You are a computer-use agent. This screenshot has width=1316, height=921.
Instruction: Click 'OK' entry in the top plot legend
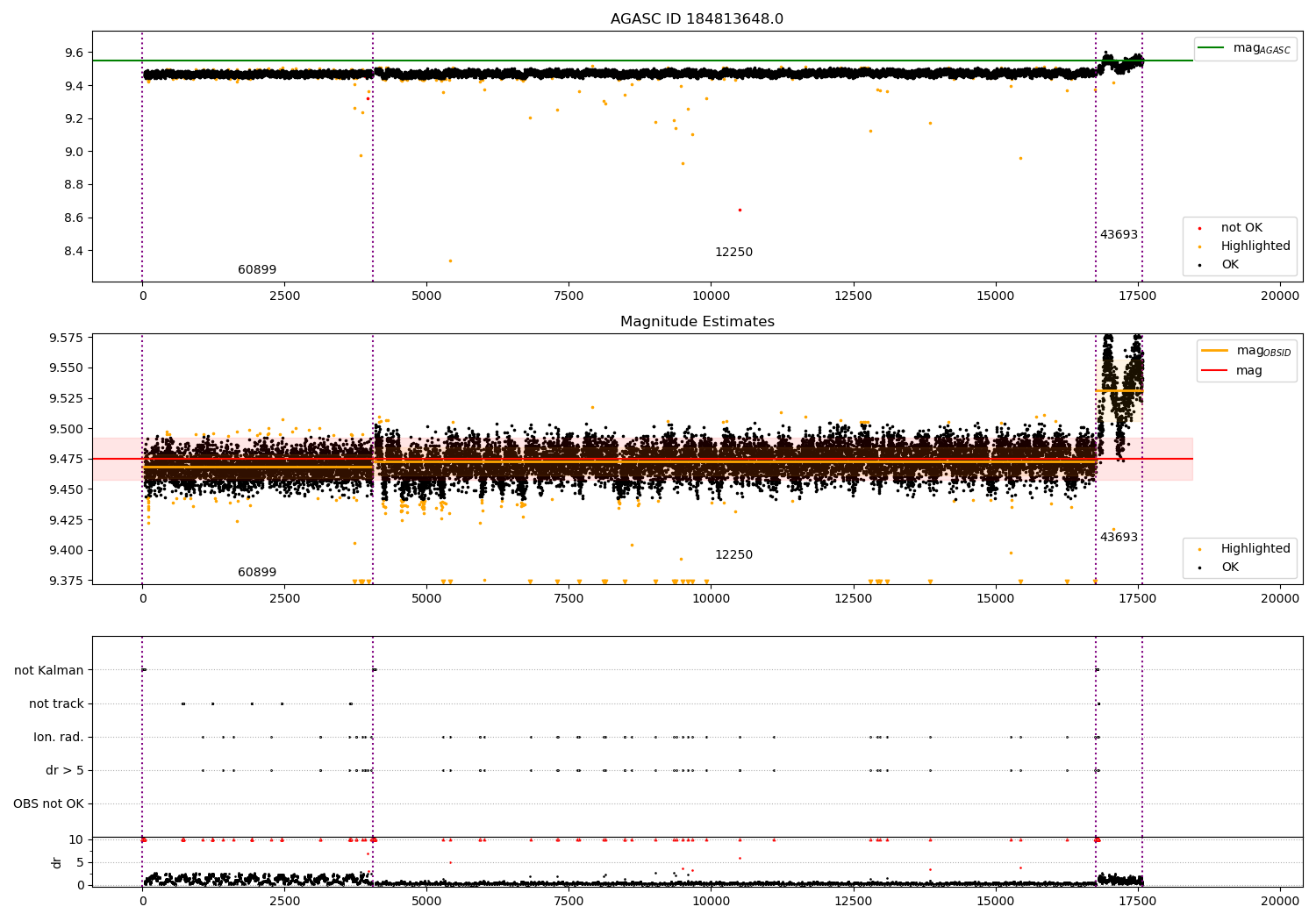pos(1230,265)
